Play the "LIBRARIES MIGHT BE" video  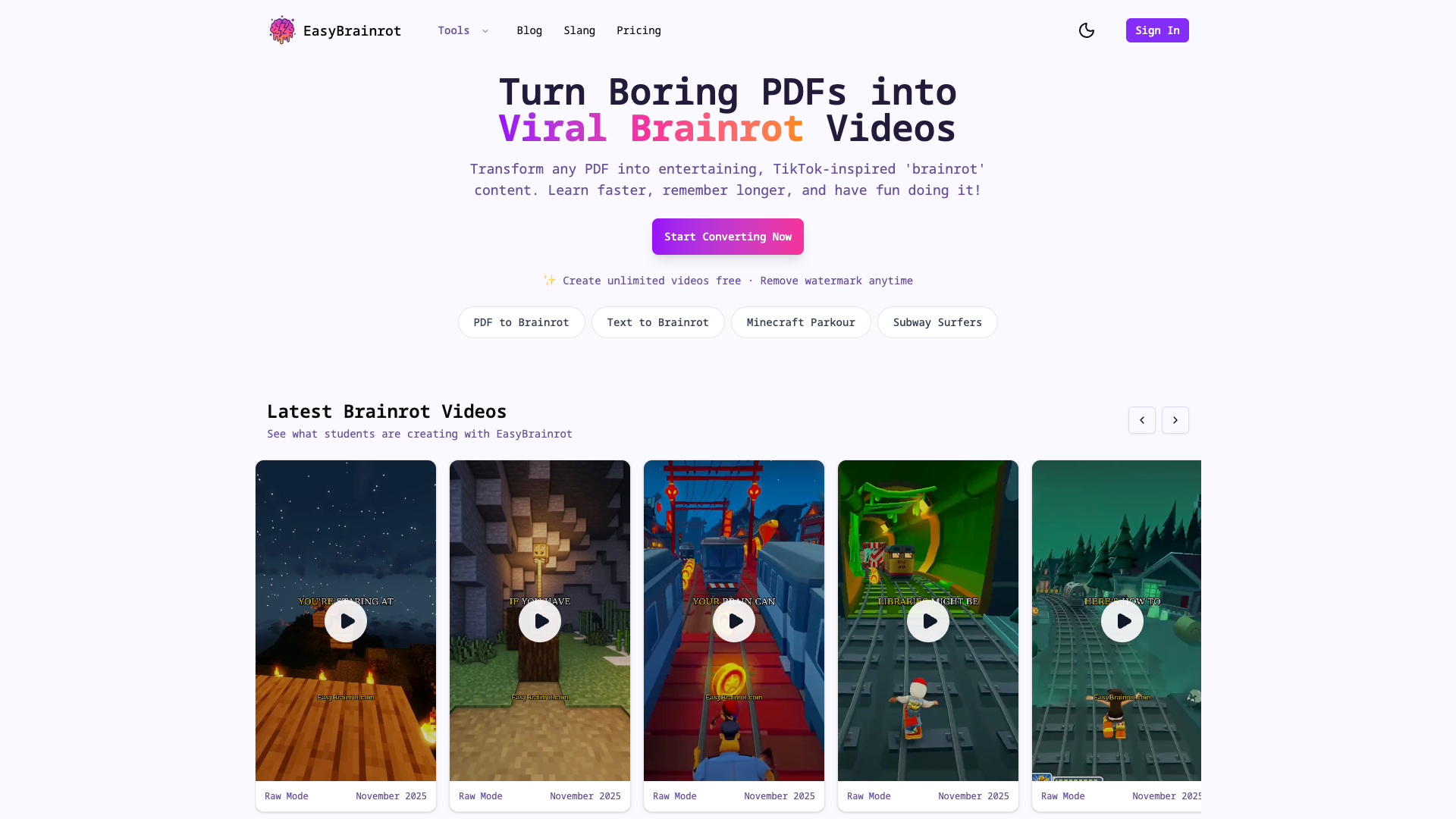coord(928,621)
